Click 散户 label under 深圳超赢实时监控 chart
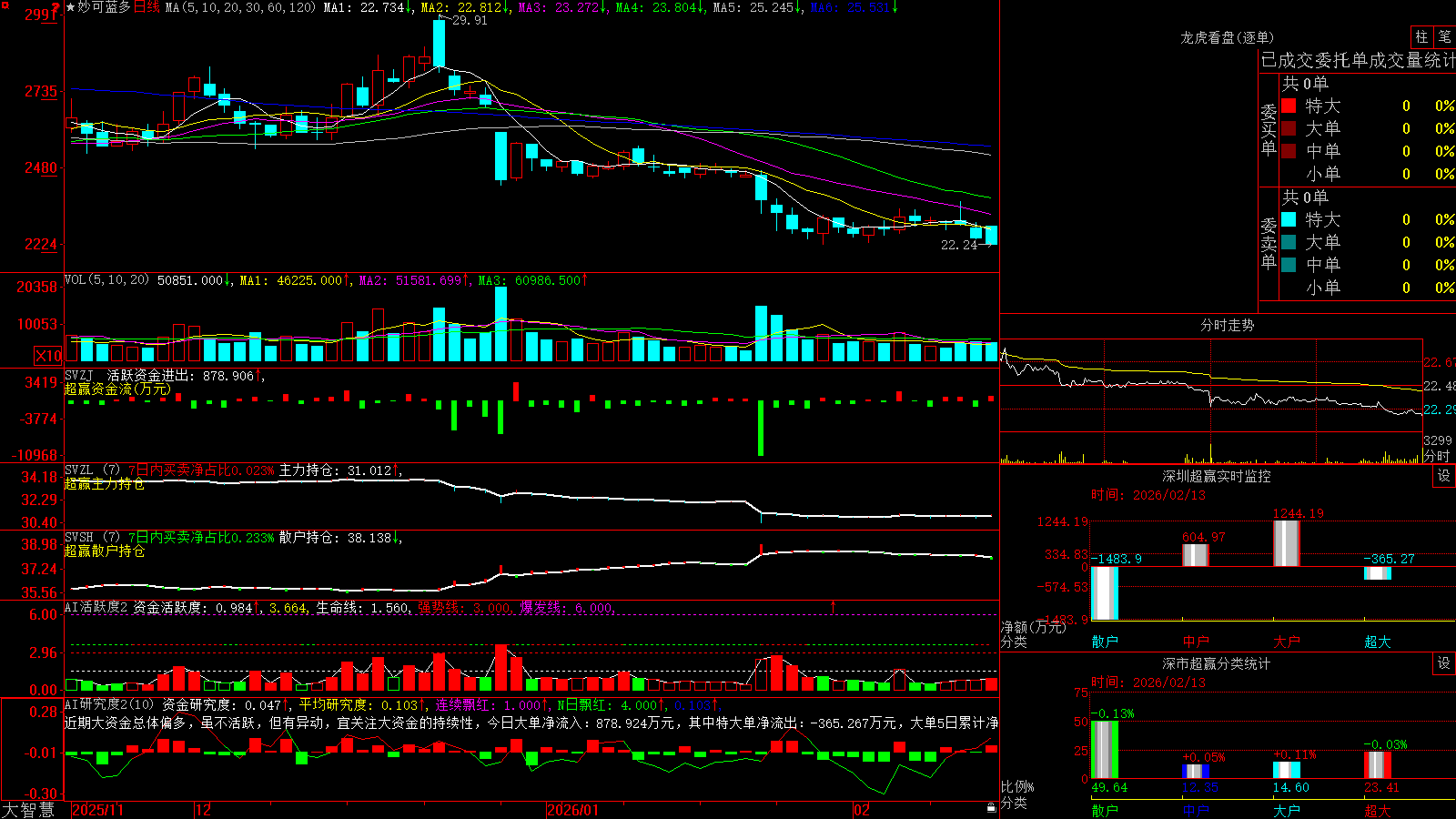Image resolution: width=1456 pixels, height=819 pixels. (1105, 642)
